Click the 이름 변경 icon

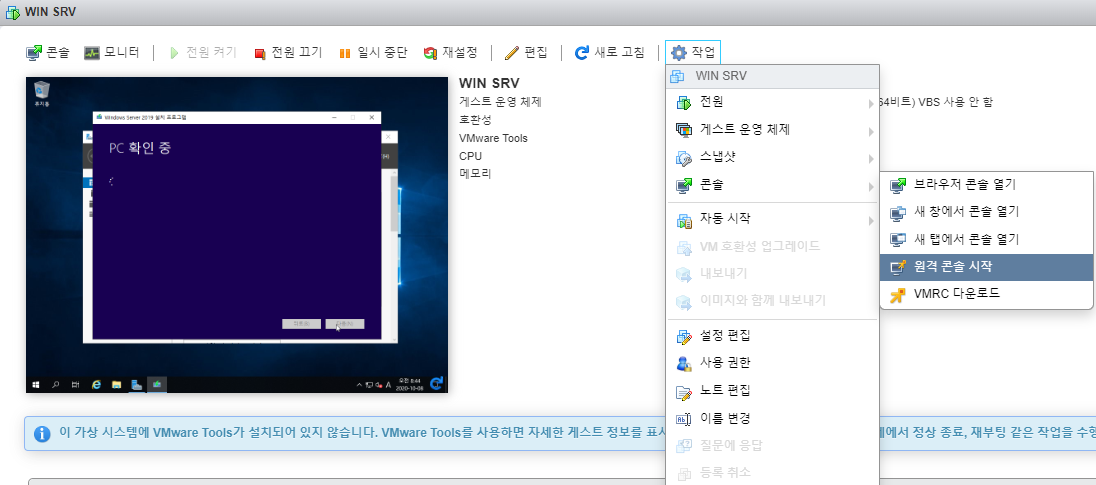684,419
